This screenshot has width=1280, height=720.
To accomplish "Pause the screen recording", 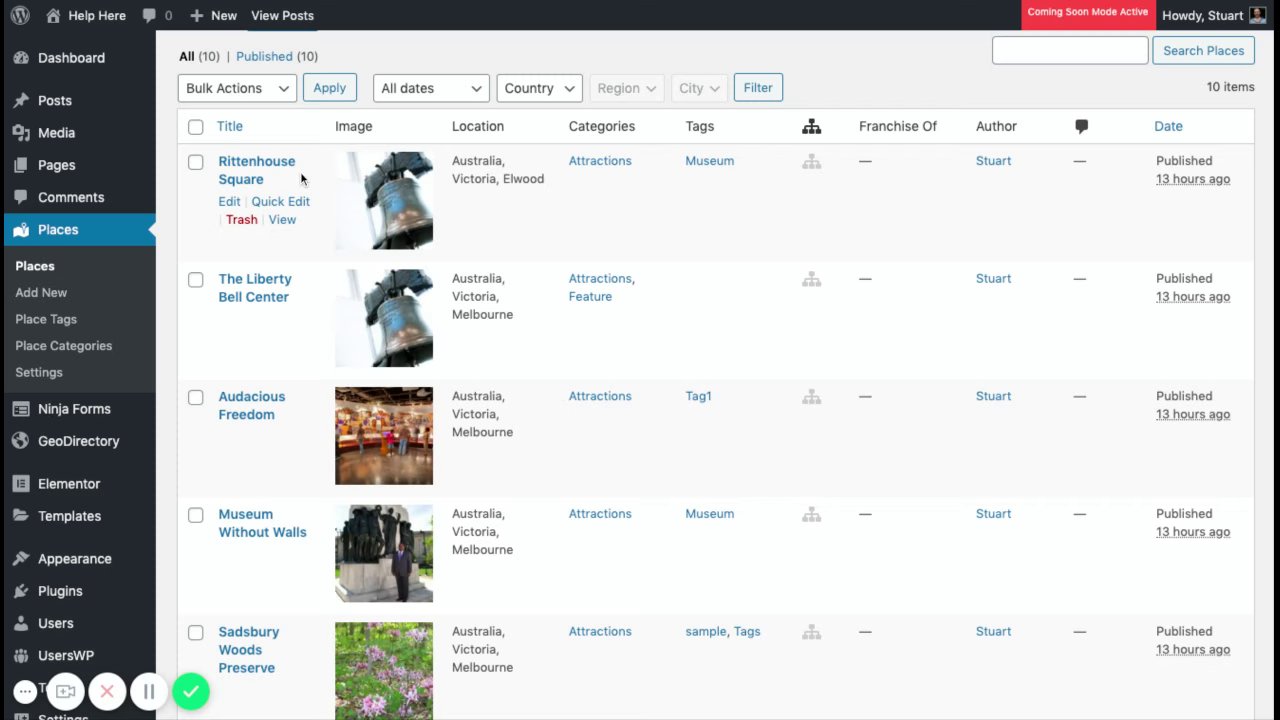I will tap(149, 691).
